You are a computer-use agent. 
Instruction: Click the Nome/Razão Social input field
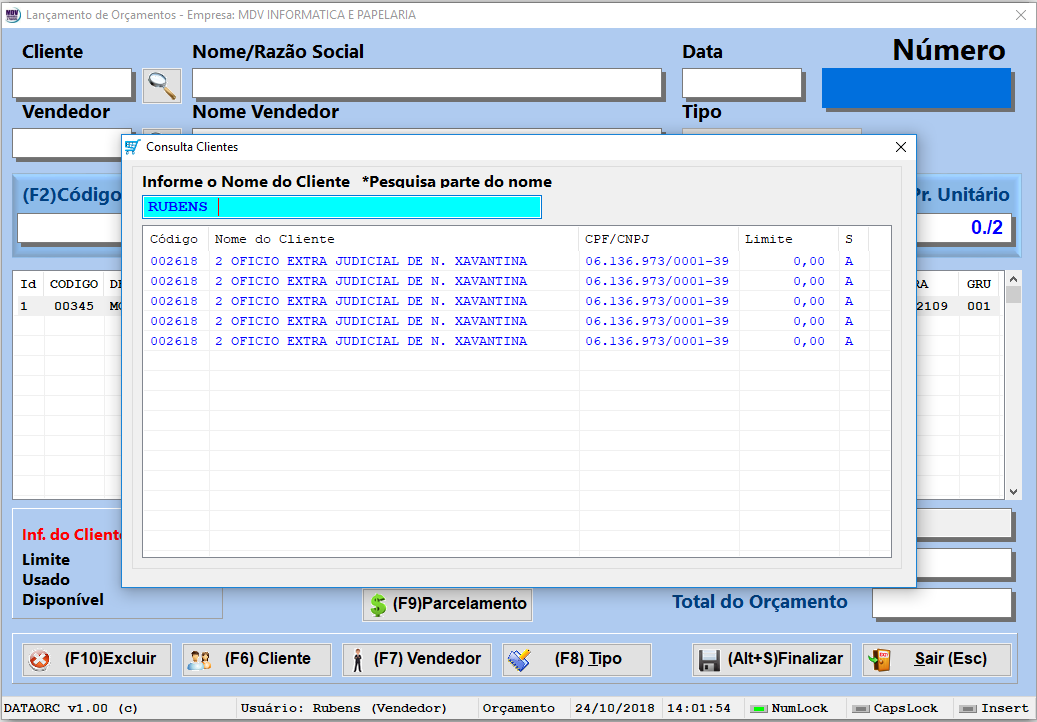pos(427,84)
